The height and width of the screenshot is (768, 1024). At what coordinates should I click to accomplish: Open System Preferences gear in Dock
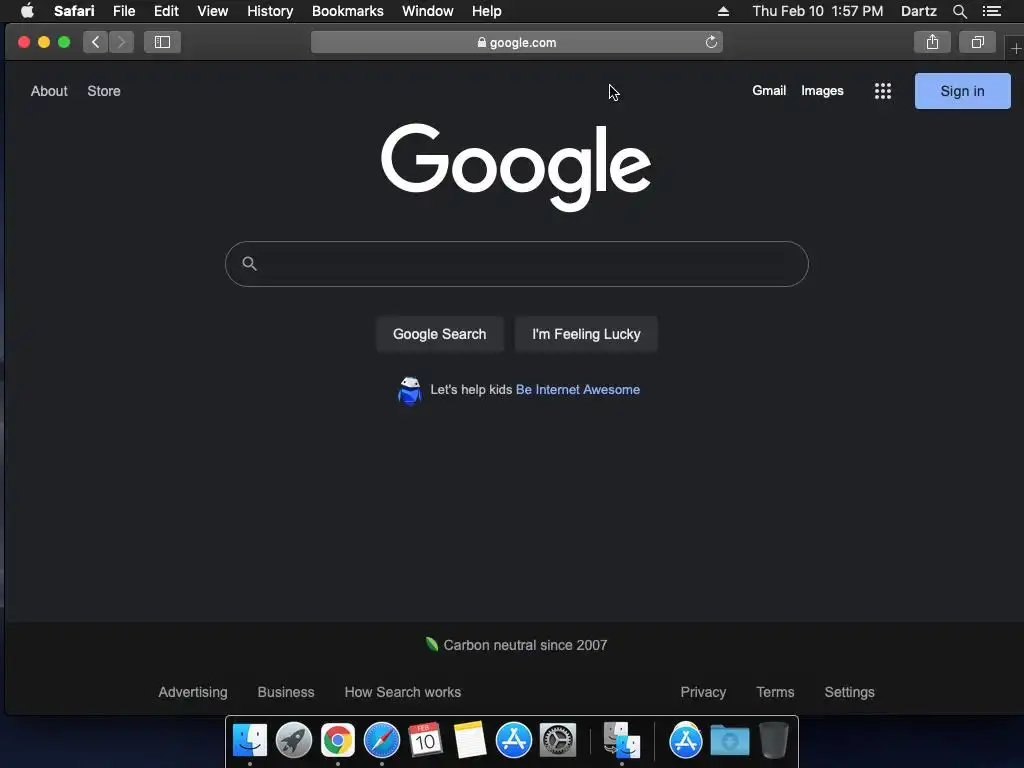[x=558, y=740]
